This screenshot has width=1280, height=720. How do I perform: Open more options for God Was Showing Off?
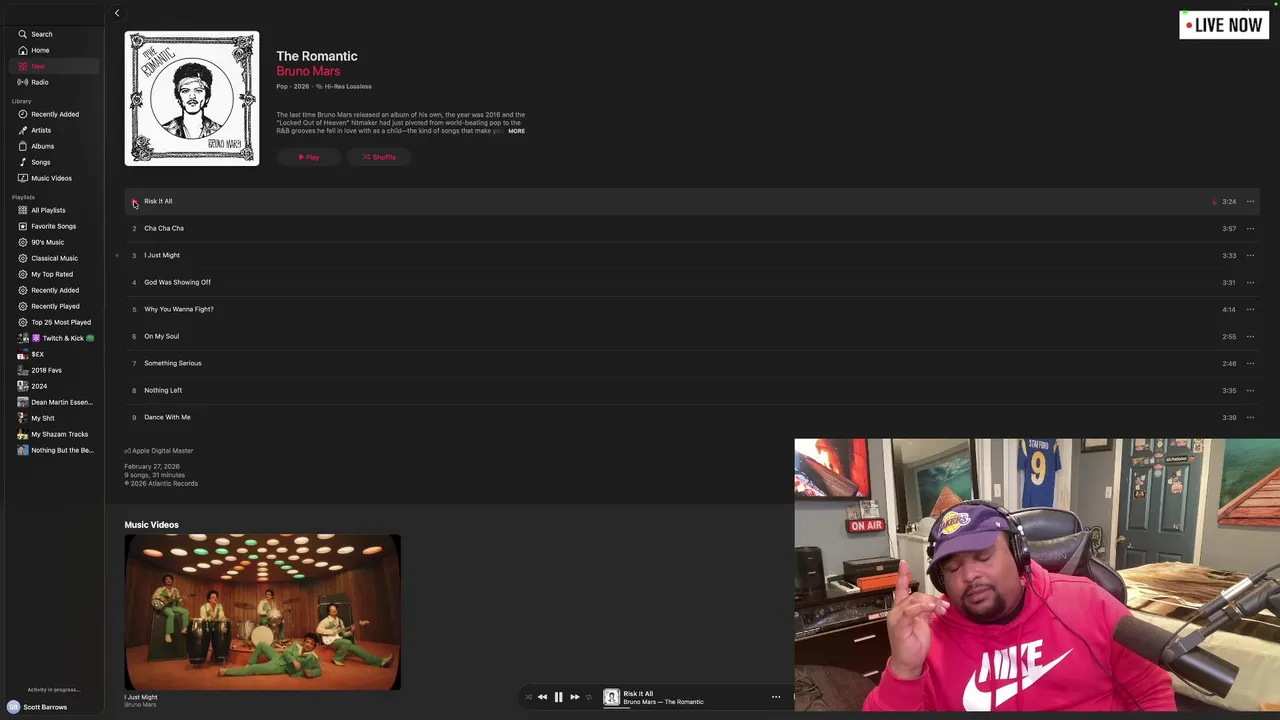point(1250,282)
